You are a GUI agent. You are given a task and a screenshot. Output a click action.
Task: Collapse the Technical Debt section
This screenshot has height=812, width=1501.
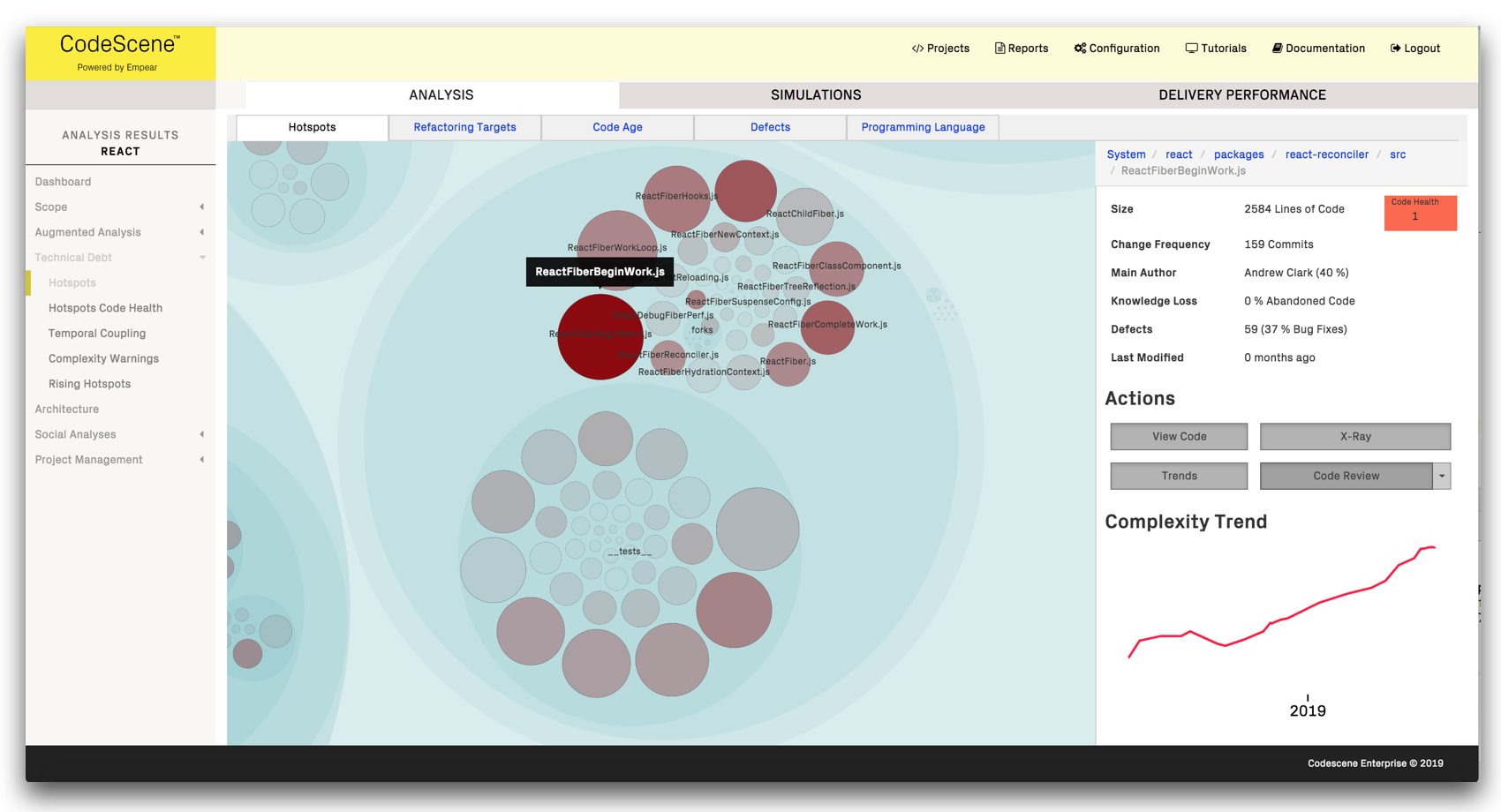tap(202, 258)
